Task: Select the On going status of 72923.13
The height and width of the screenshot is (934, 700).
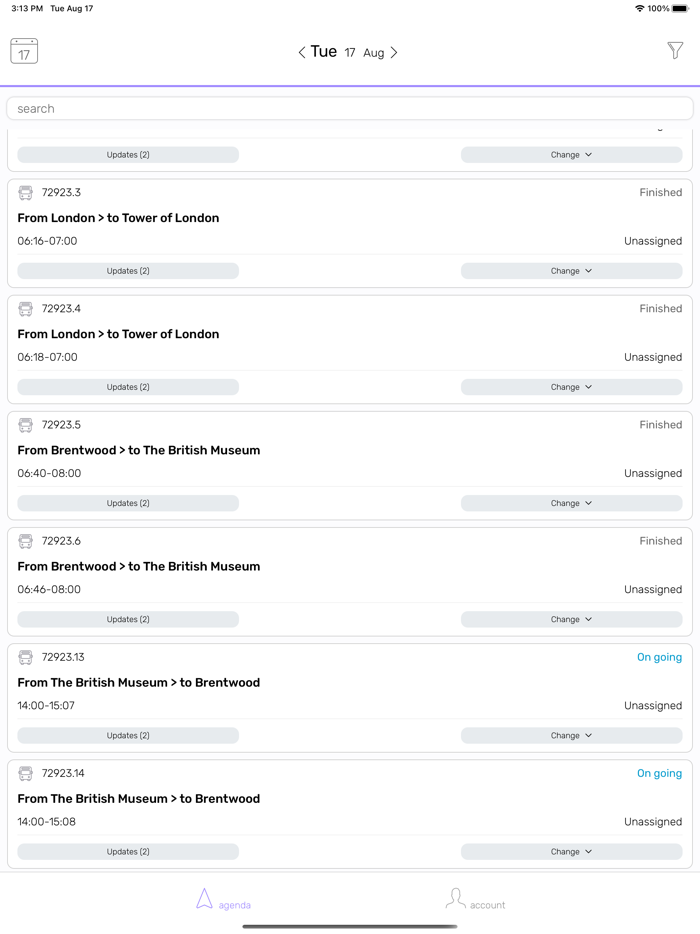Action: (659, 657)
